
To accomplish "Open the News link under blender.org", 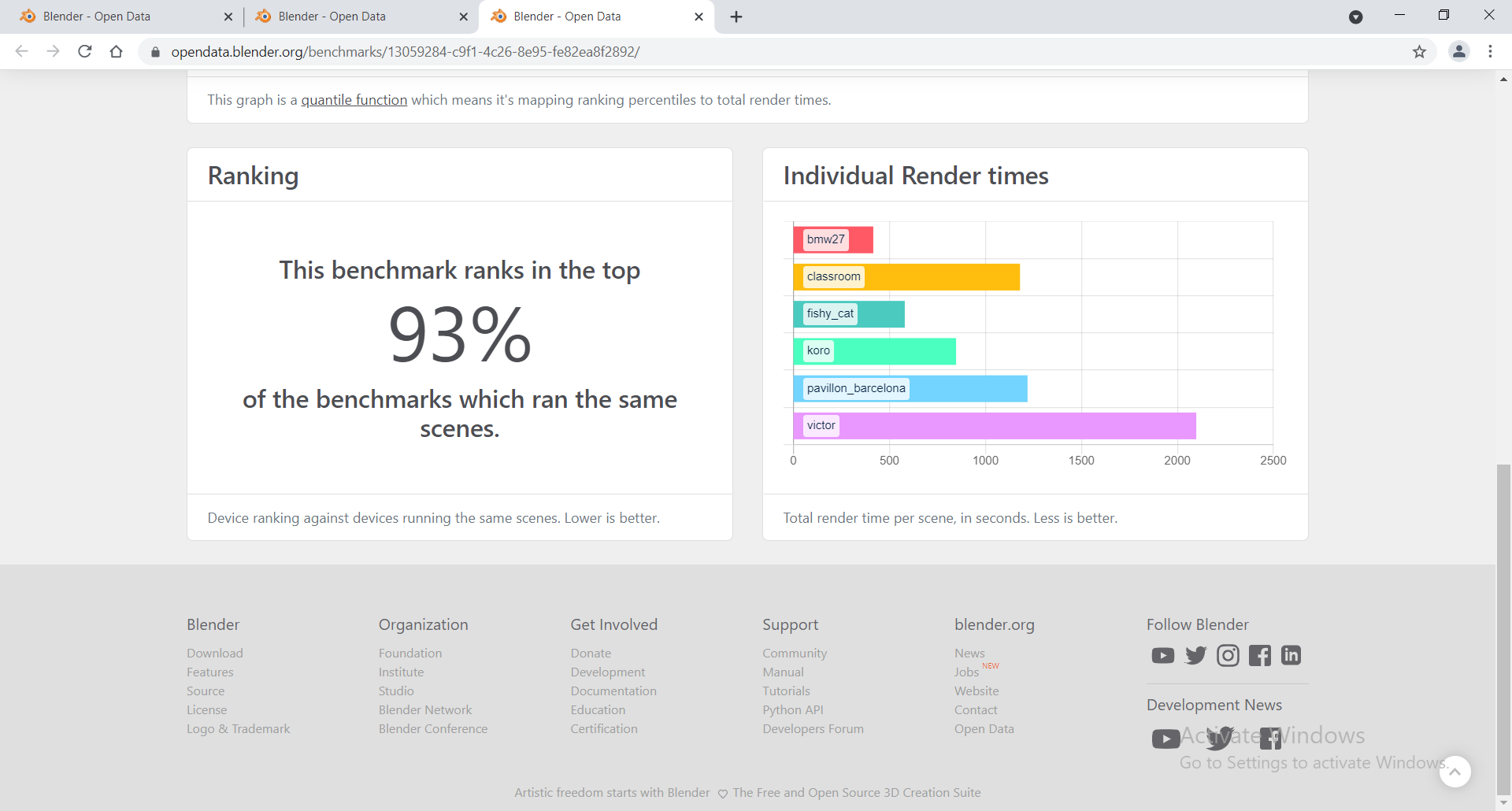I will point(969,654).
